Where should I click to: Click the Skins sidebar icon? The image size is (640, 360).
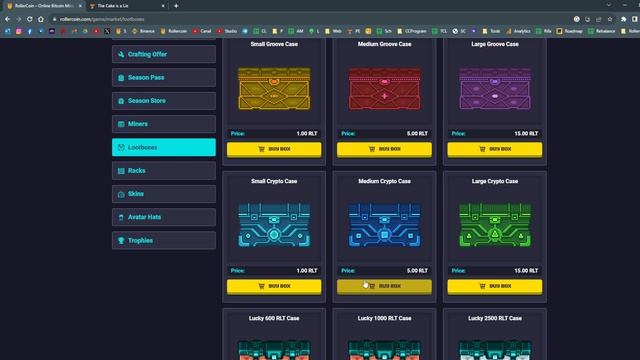(x=121, y=194)
